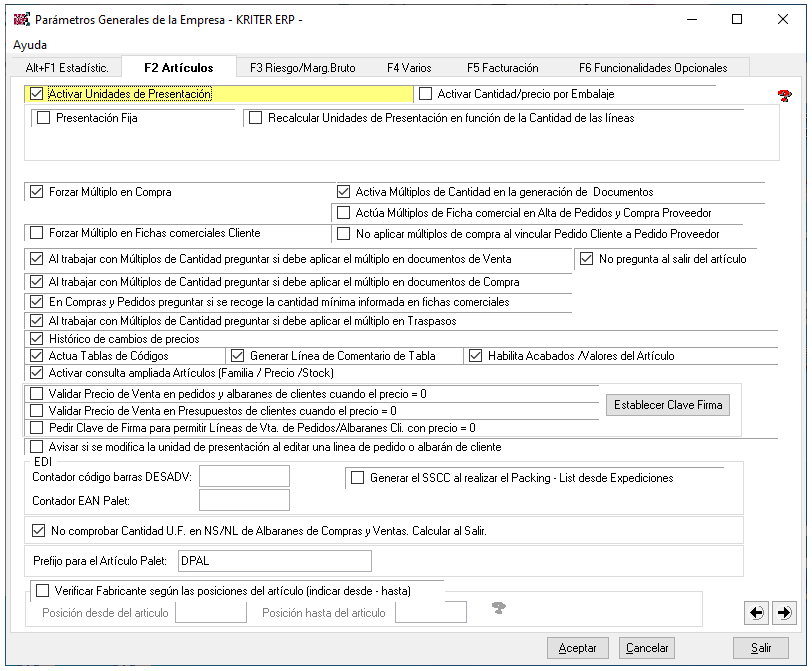Uncheck No comprobar Cantidad U.F. checkbox
Screen dimensions: 812x671
[38, 531]
